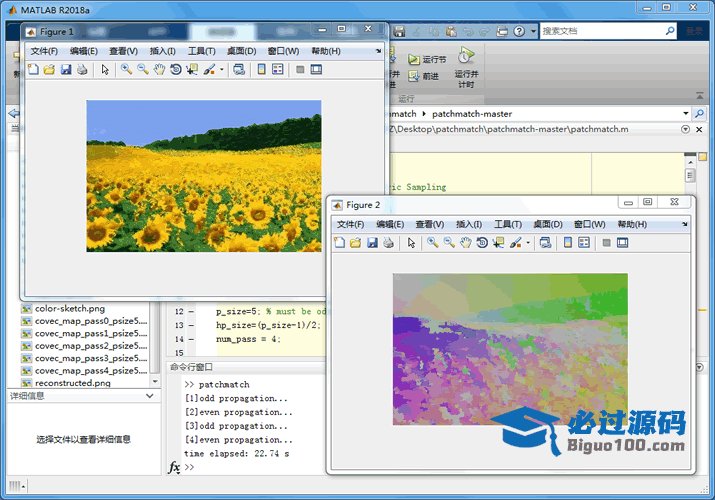Open the 插入(I) menu in Figure 2
This screenshot has width=715, height=500.
469,225
